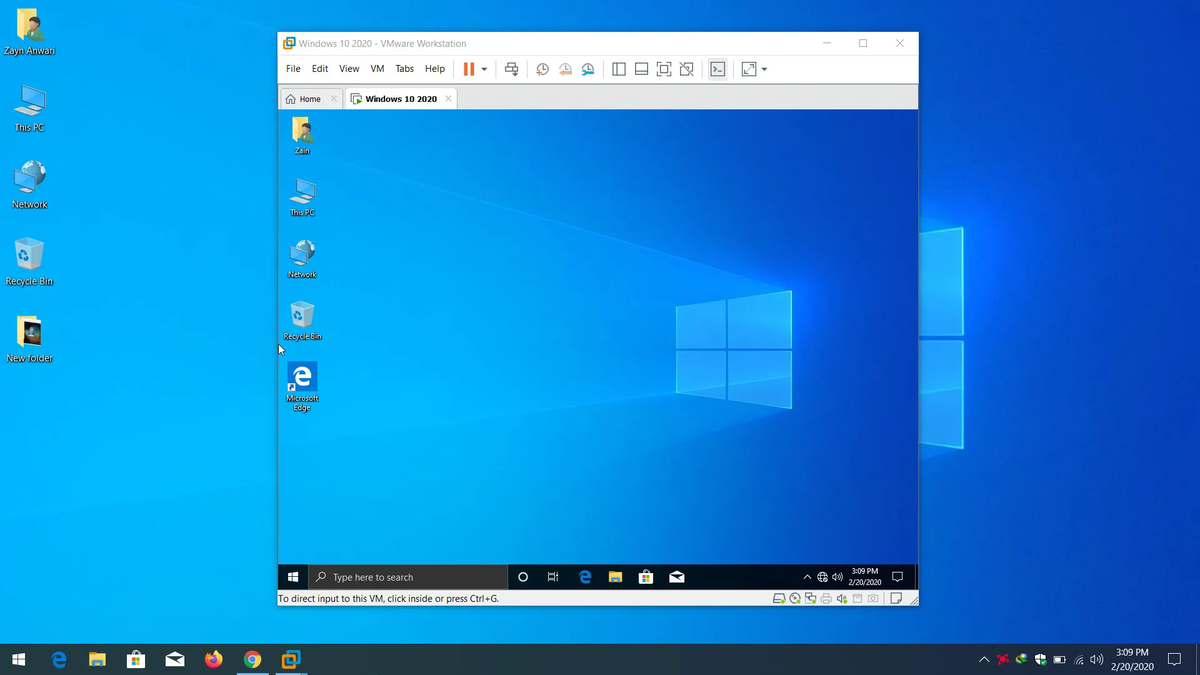1200x675 pixels.
Task: Select the Microsoft Edge shortcut in the VM
Action: pos(302,387)
